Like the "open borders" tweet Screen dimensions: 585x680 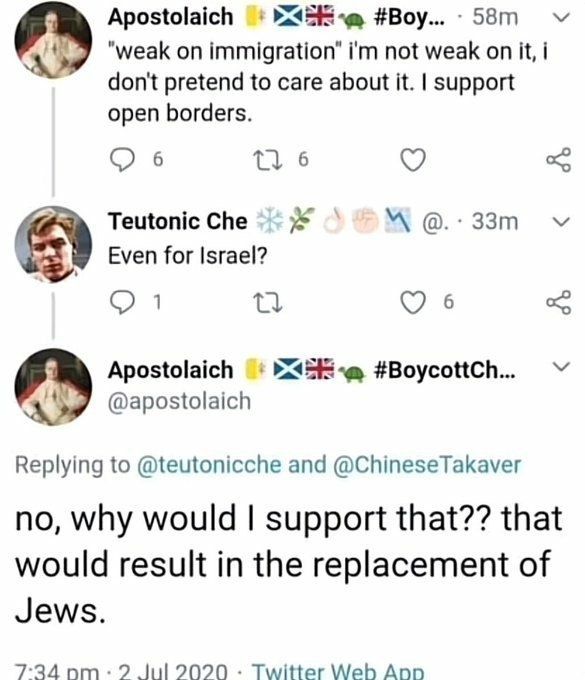pos(412,160)
